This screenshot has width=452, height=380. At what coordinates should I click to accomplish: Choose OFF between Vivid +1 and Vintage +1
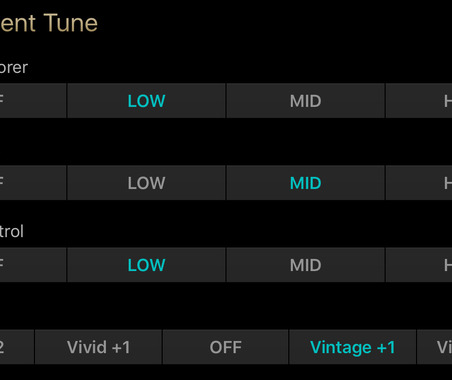225,347
